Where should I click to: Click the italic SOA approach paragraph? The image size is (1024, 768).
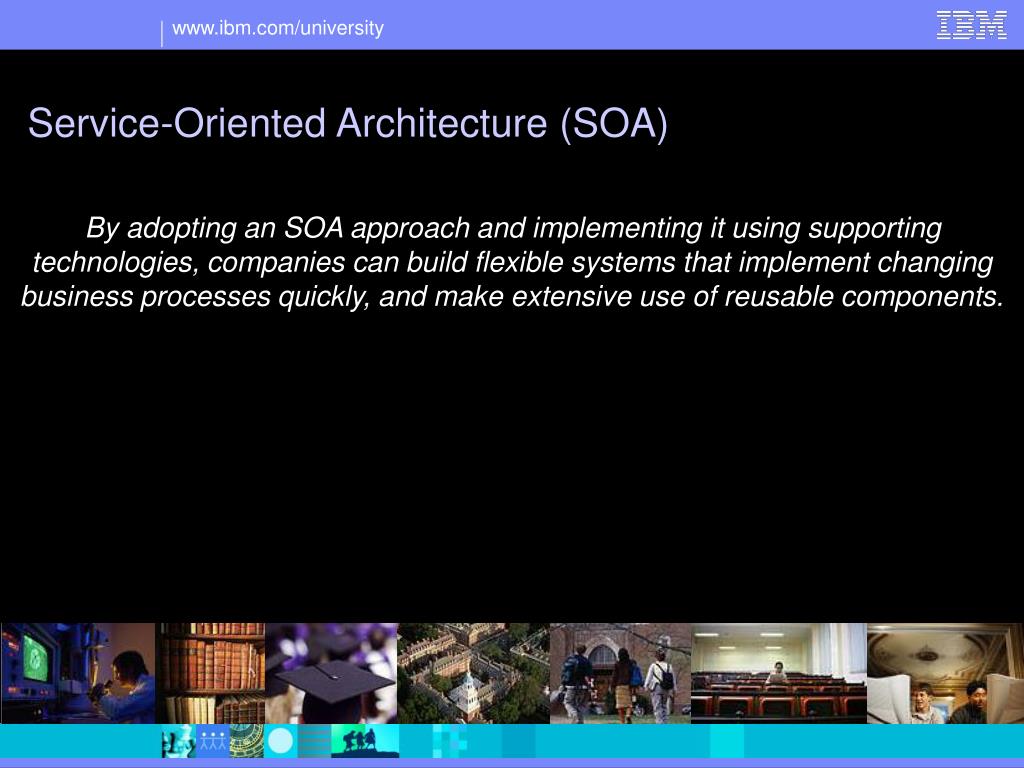click(512, 262)
